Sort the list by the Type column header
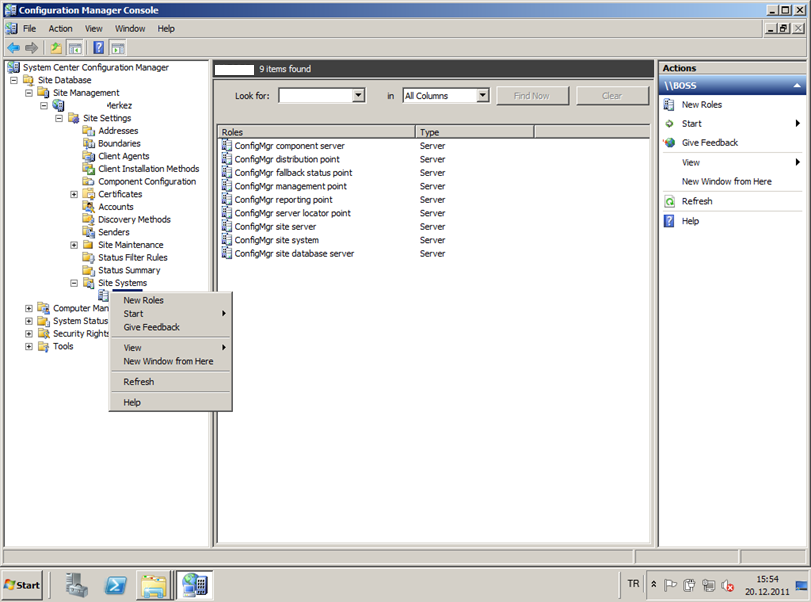This screenshot has height=602, width=811. click(474, 132)
